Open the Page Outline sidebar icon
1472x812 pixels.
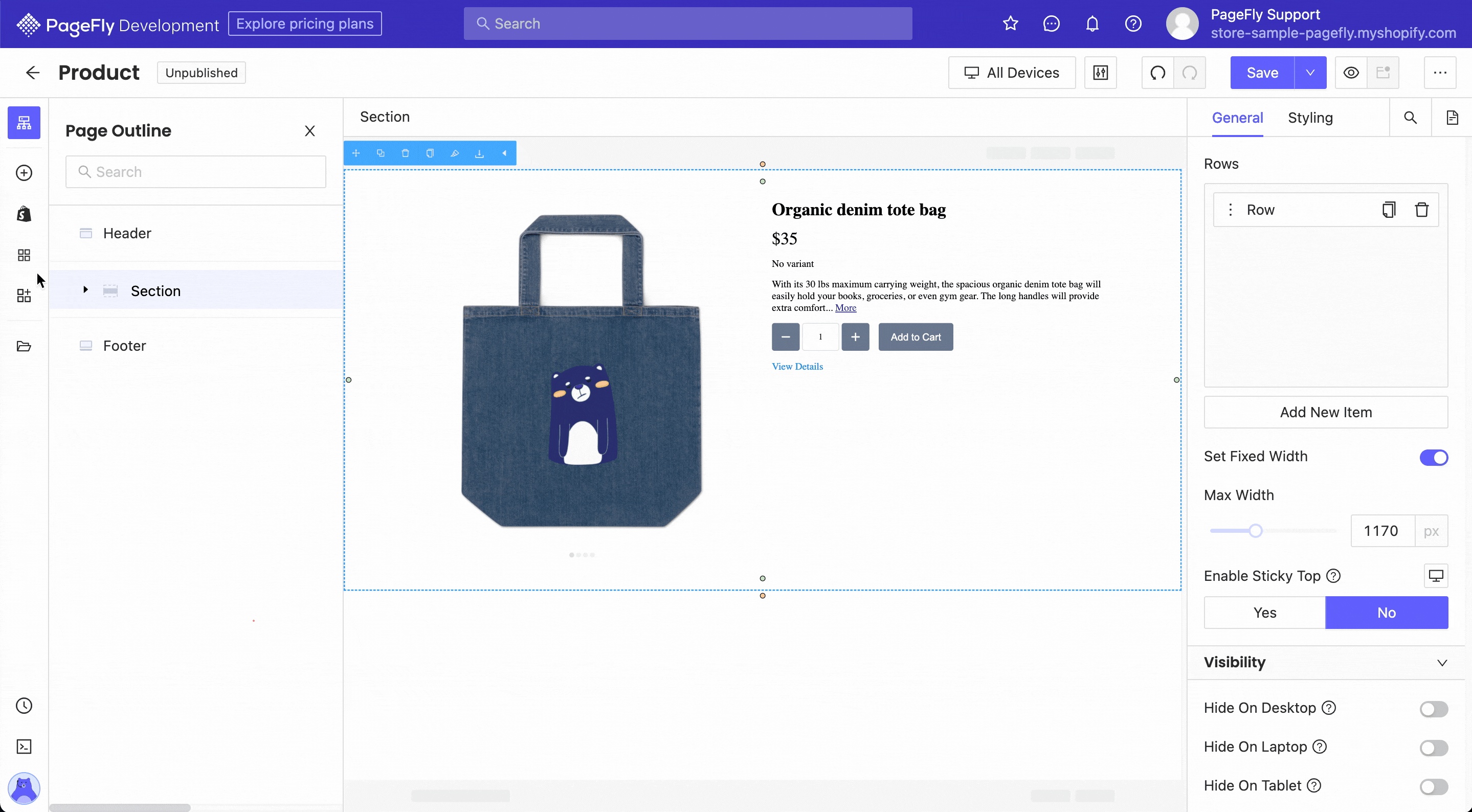pyautogui.click(x=24, y=123)
